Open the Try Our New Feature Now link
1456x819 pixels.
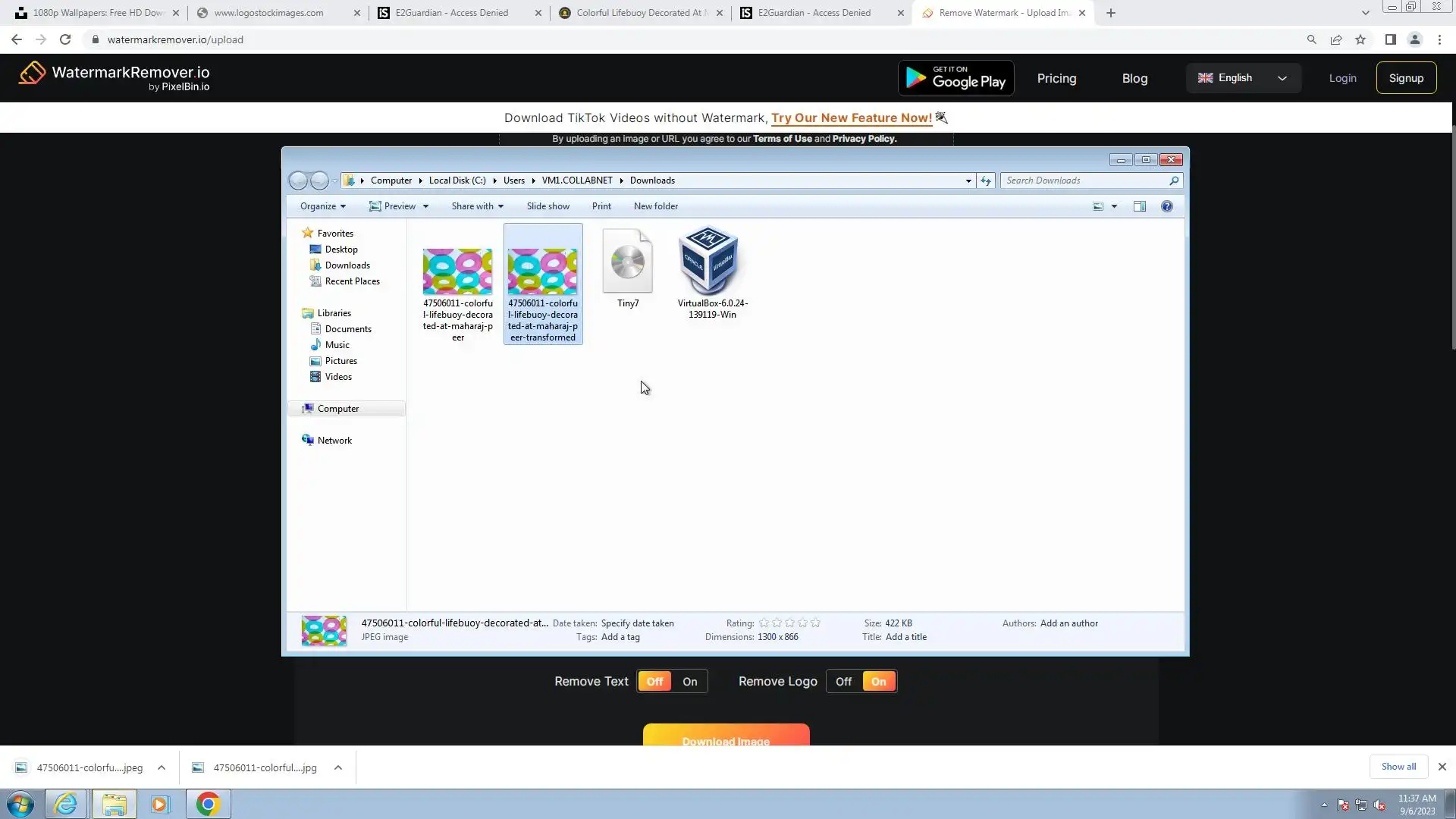[851, 118]
